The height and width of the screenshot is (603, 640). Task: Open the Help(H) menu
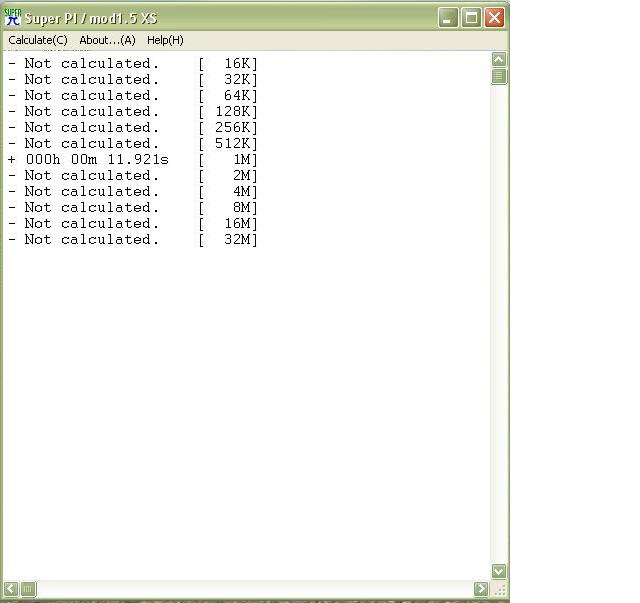pyautogui.click(x=165, y=40)
